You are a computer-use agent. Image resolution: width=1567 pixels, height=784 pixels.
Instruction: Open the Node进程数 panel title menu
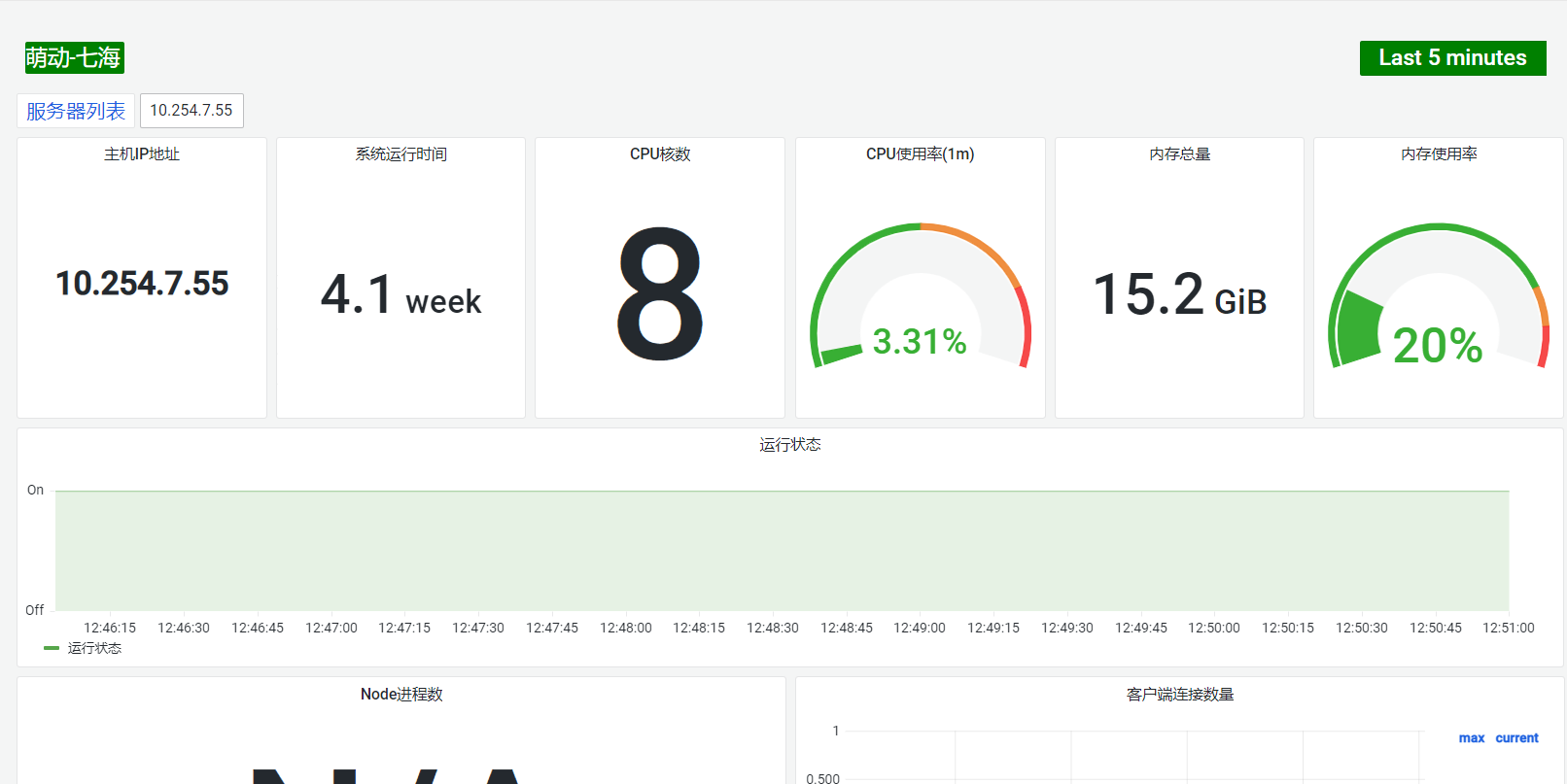coord(401,695)
